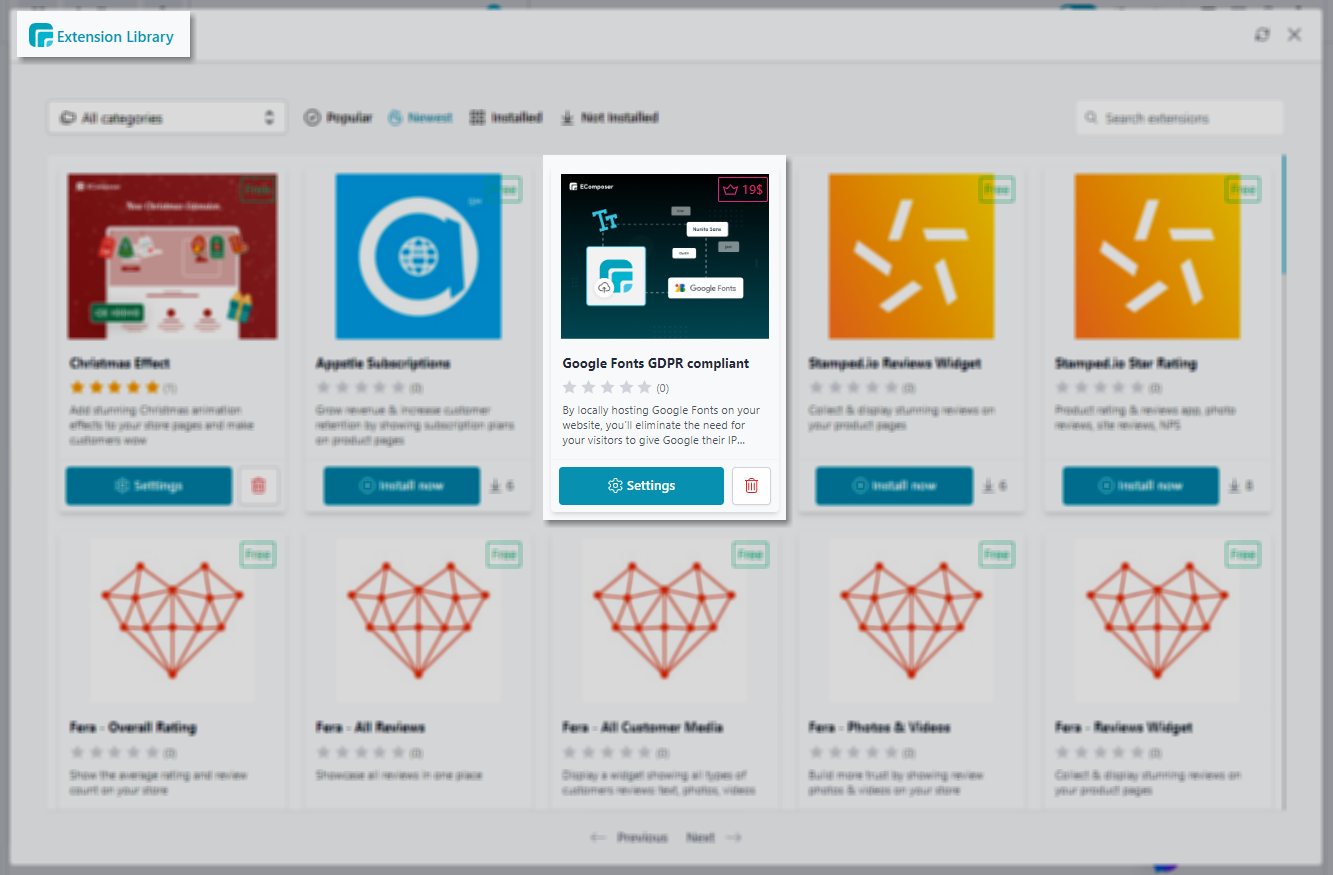Open the All categories dropdown
The width and height of the screenshot is (1333, 875).
[166, 117]
